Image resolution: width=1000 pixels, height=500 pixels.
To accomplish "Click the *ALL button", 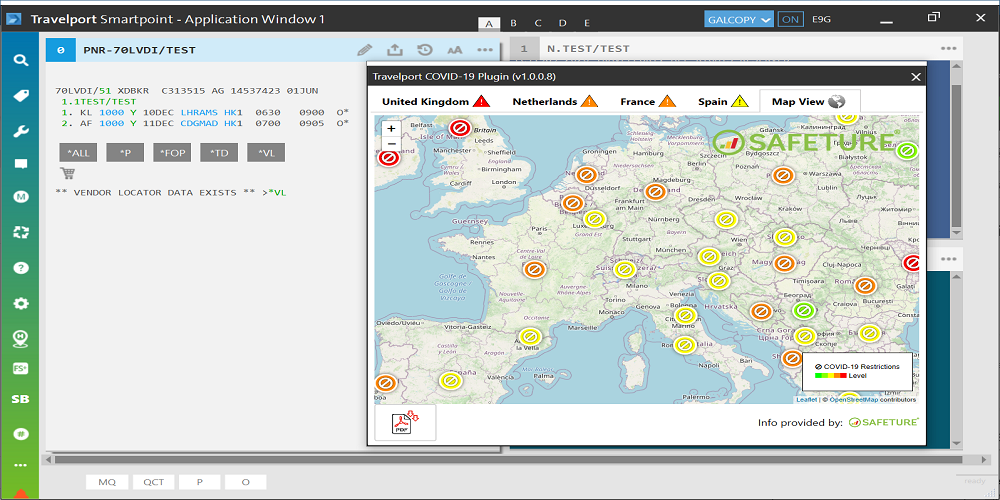I will click(x=78, y=152).
